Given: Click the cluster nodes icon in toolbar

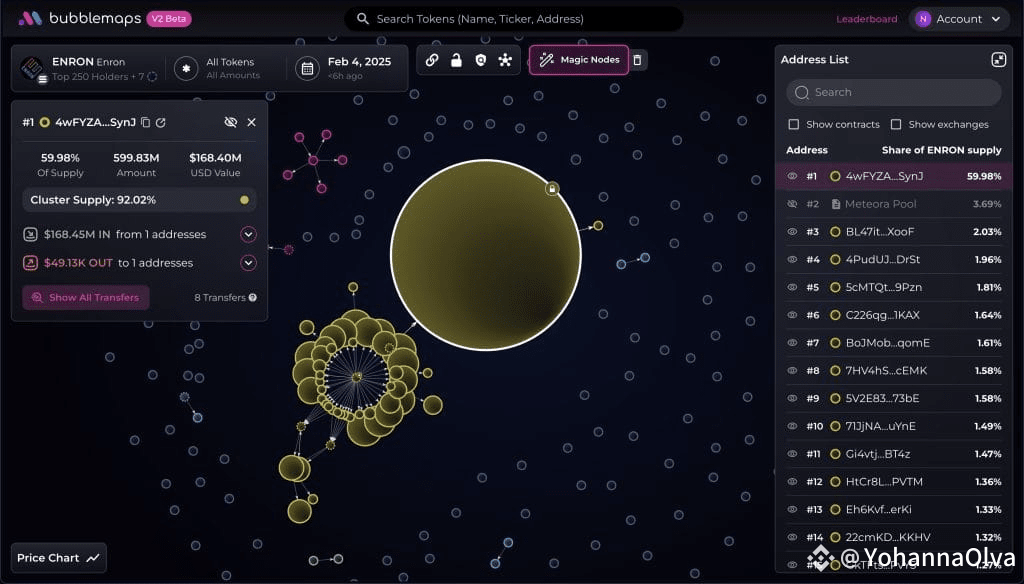Looking at the screenshot, I should pos(505,60).
